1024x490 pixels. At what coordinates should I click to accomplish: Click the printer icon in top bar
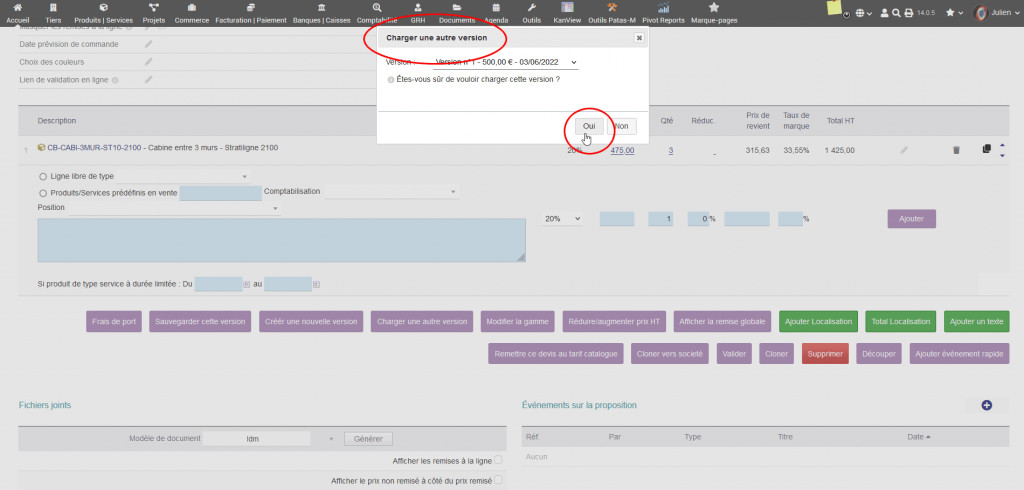[908, 13]
